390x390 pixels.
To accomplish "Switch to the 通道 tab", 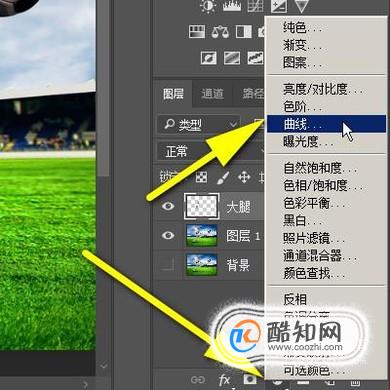I will [212, 94].
